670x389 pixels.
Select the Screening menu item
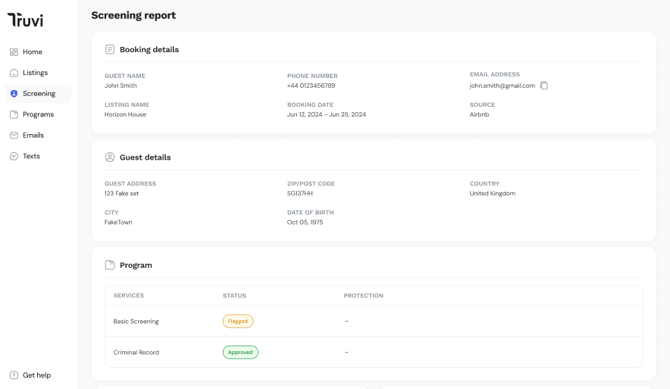point(38,94)
